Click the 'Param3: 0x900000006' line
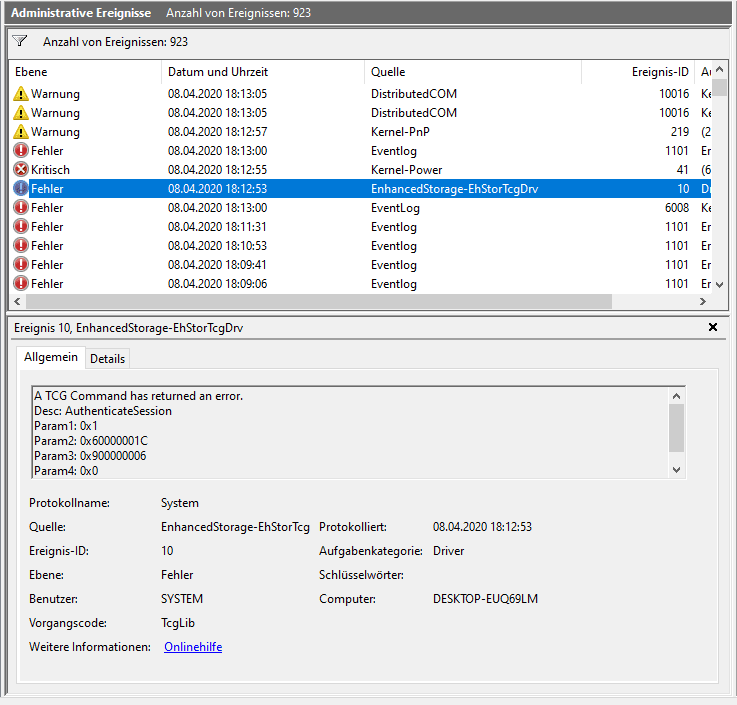Image resolution: width=737 pixels, height=705 pixels. 90,456
